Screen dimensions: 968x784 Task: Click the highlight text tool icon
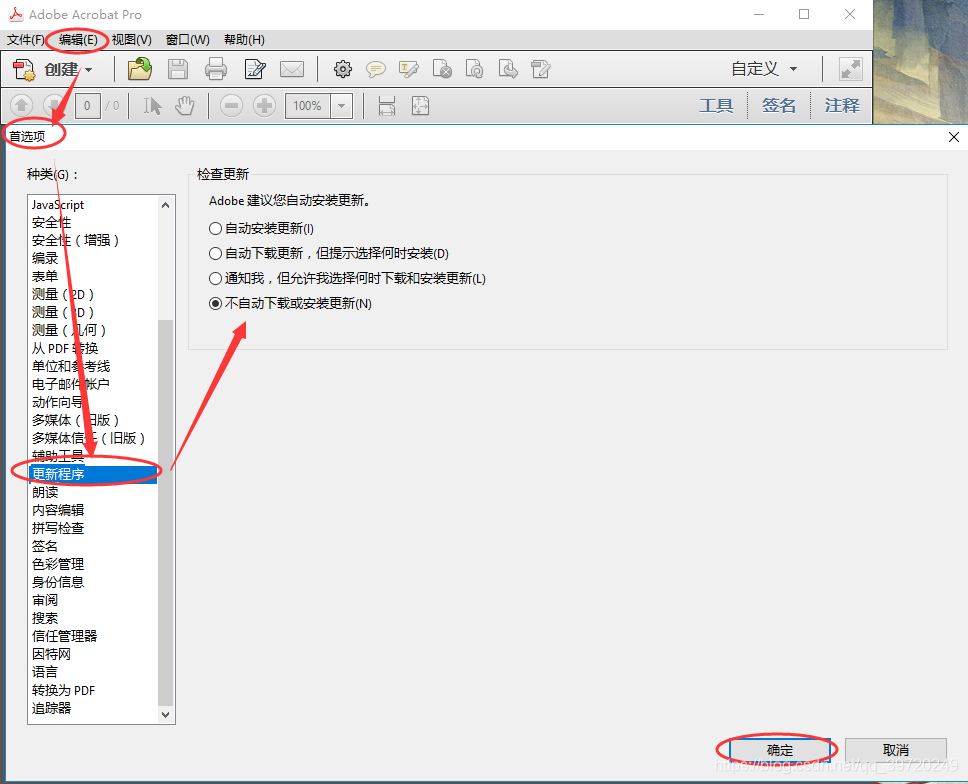[409, 69]
